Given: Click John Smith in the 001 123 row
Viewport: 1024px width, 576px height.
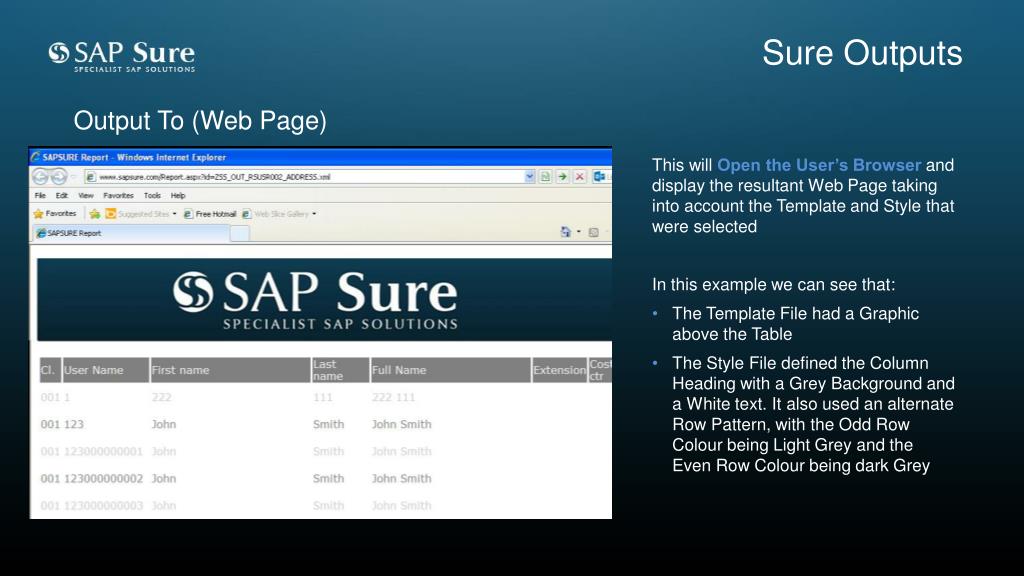Looking at the screenshot, I should (402, 424).
